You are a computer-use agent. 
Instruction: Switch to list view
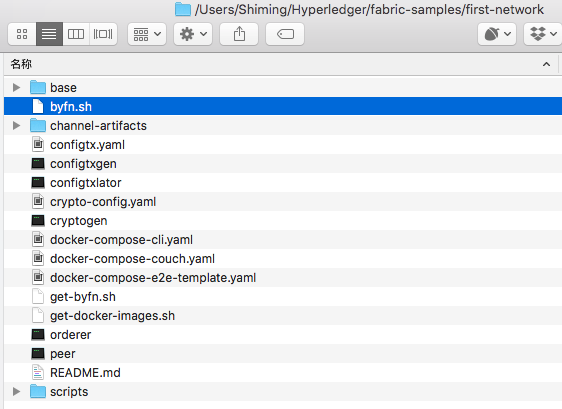[x=49, y=34]
